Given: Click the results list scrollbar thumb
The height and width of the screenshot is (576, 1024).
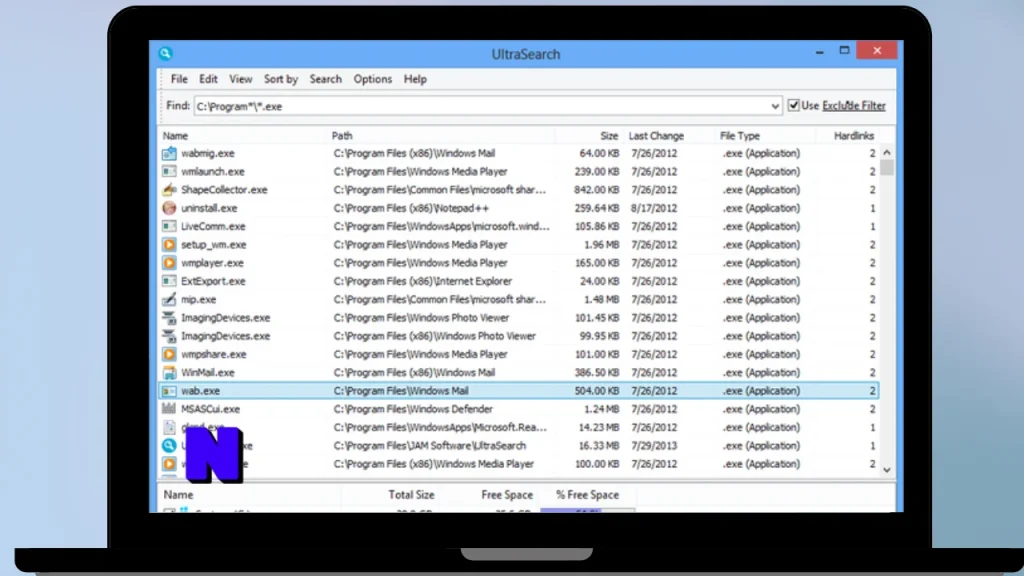Looking at the screenshot, I should (x=887, y=167).
